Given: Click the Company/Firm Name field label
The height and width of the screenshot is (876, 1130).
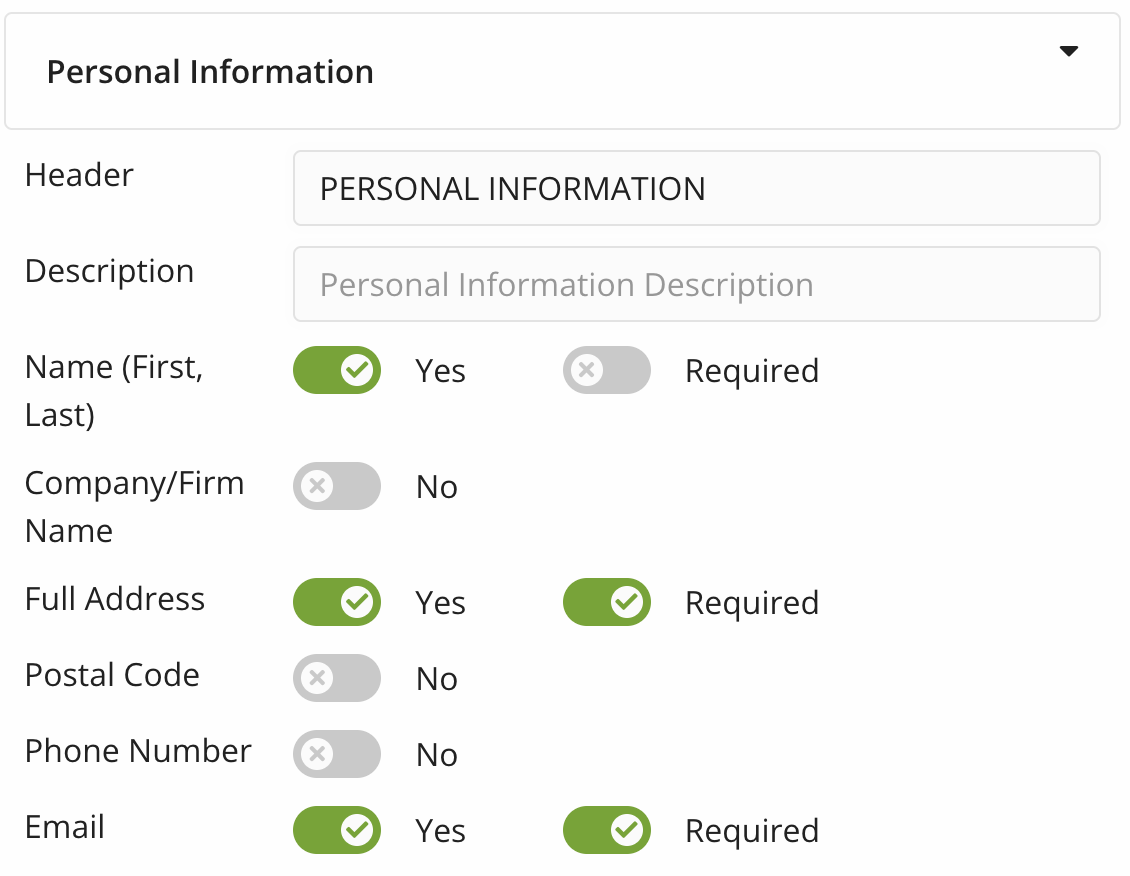Looking at the screenshot, I should 134,506.
